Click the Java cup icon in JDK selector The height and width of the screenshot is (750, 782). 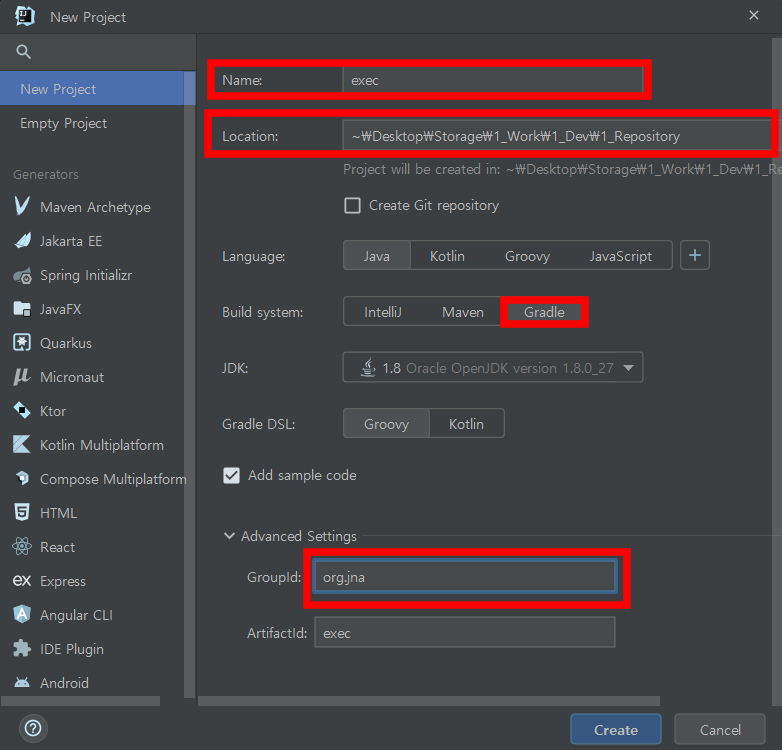point(368,368)
